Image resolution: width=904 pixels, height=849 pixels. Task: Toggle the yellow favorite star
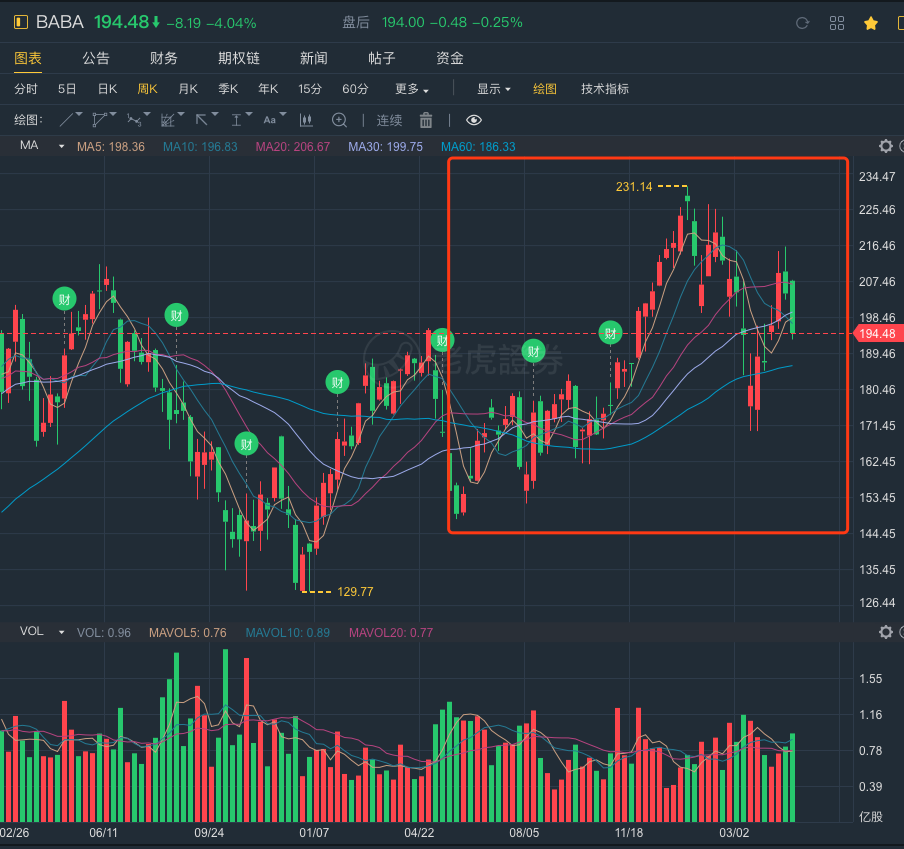[x=871, y=23]
